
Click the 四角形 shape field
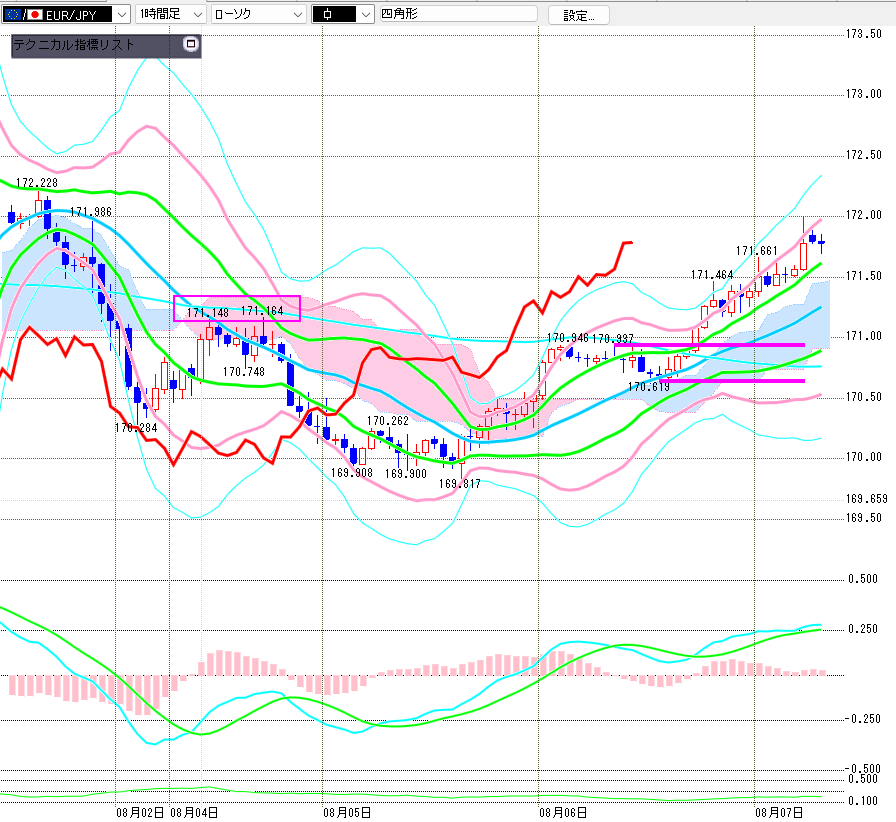(459, 14)
